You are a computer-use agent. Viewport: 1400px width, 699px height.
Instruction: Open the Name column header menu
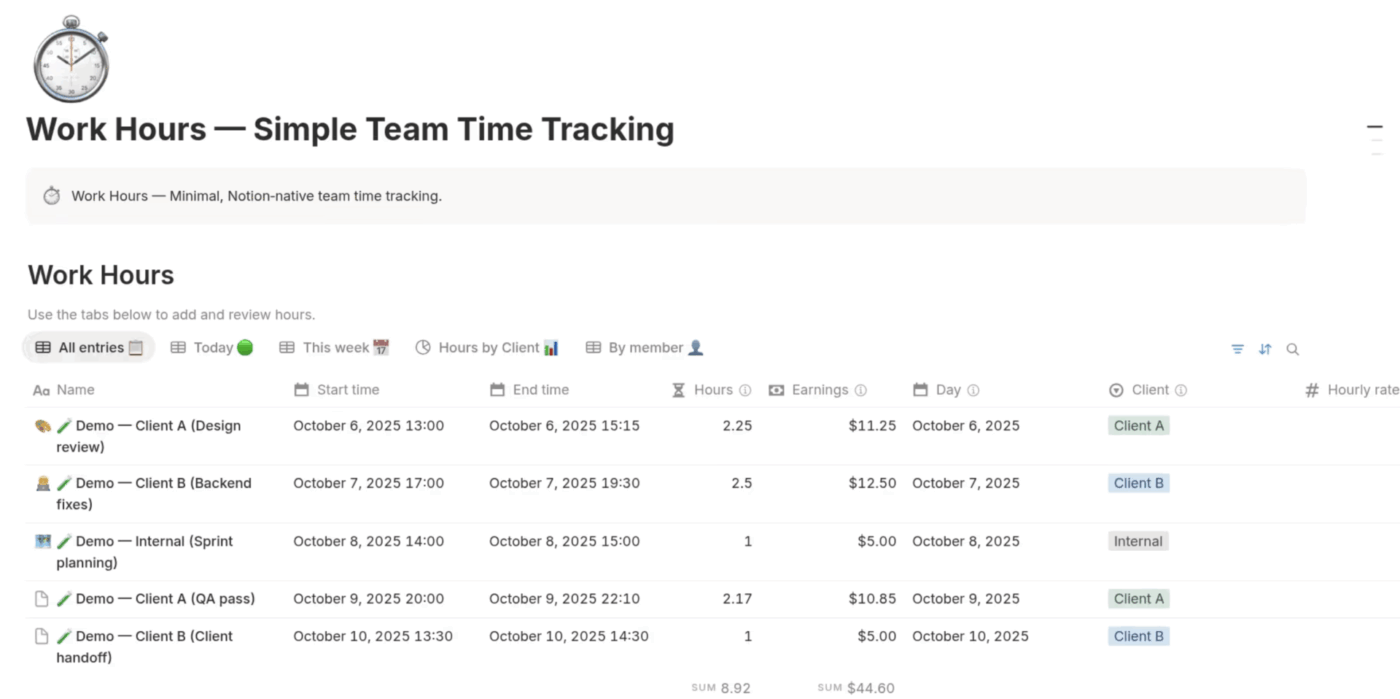pyautogui.click(x=75, y=390)
